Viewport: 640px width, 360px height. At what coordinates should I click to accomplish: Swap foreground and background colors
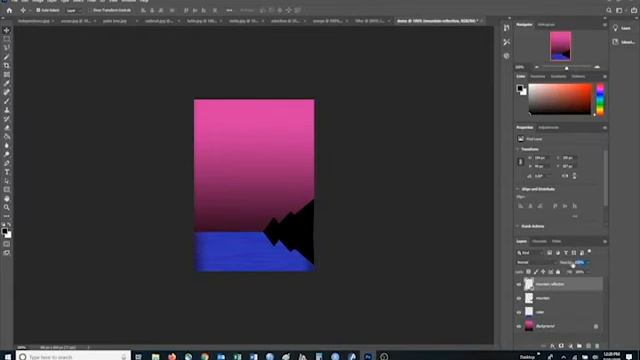coord(9,225)
